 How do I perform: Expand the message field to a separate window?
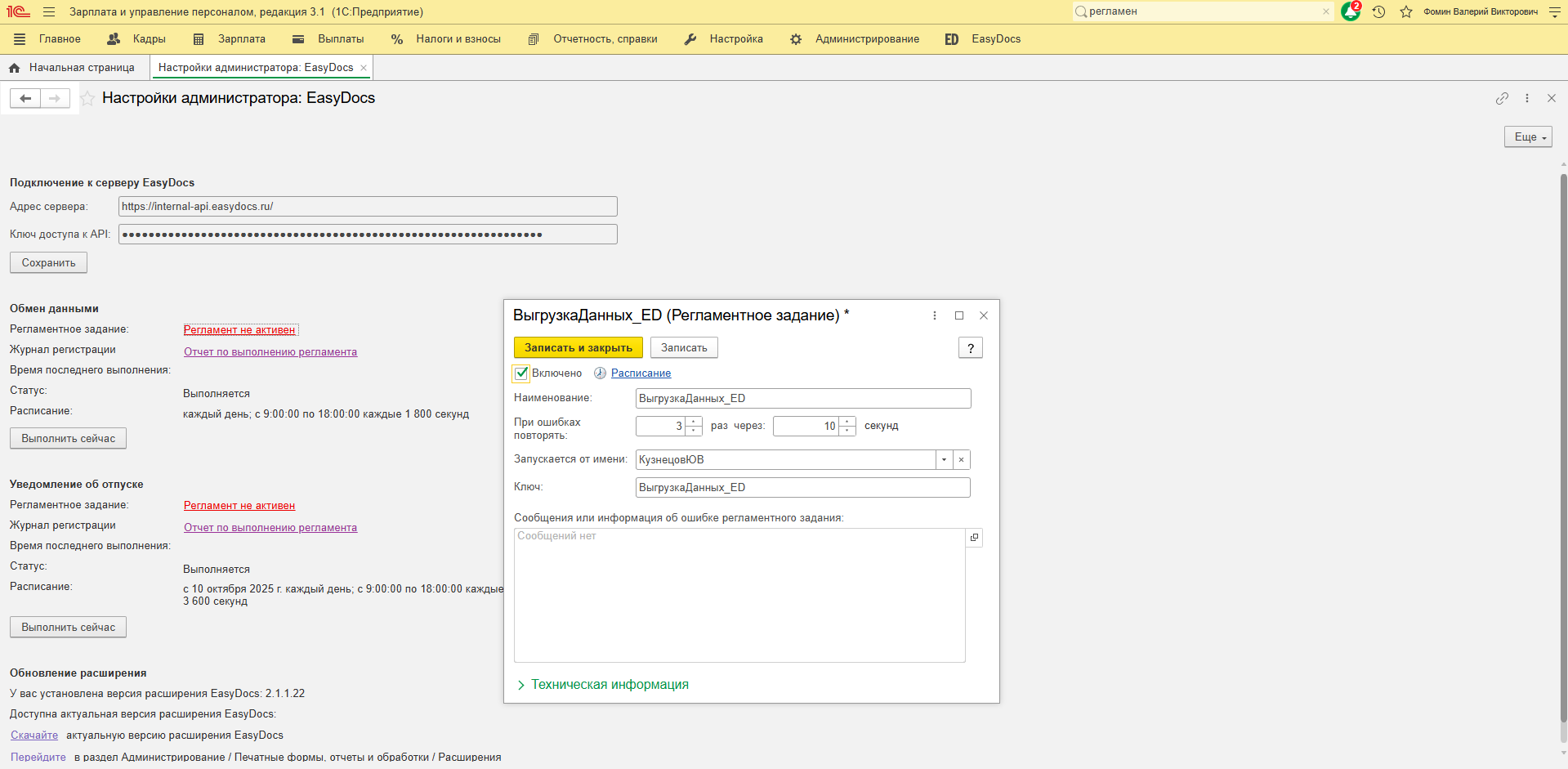pos(974,538)
